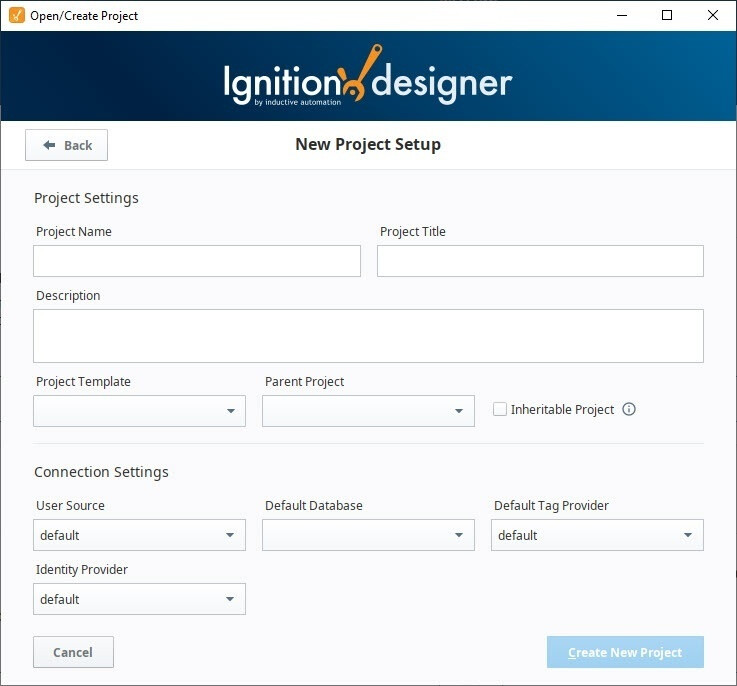Open the Identity Provider dropdown

click(139, 599)
